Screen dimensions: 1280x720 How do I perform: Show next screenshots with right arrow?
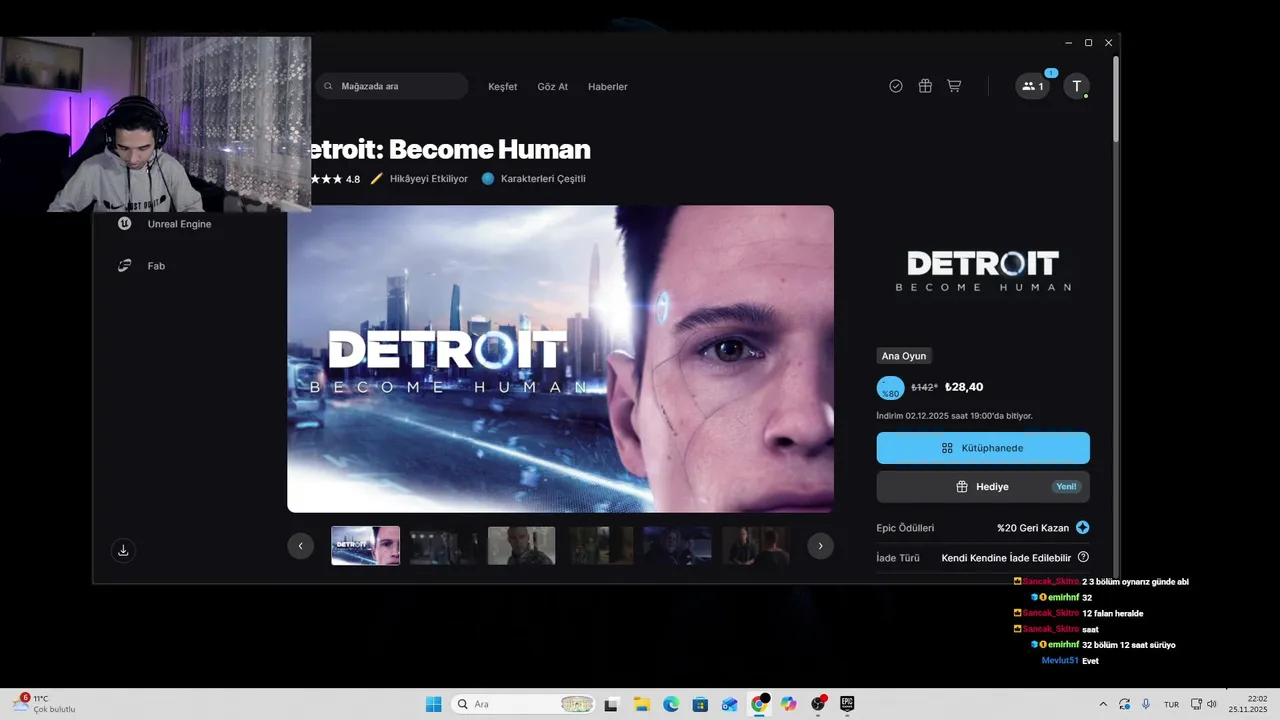point(820,546)
